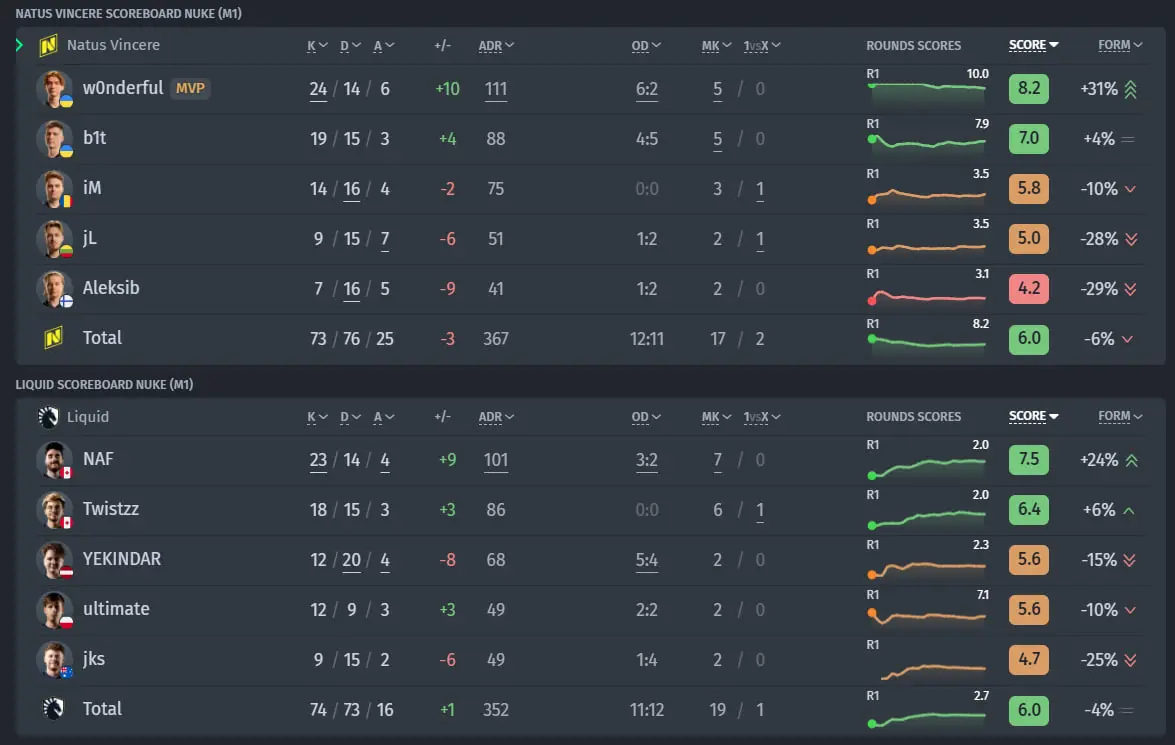Click the Natus Vincere total ADR 367

[495, 339]
